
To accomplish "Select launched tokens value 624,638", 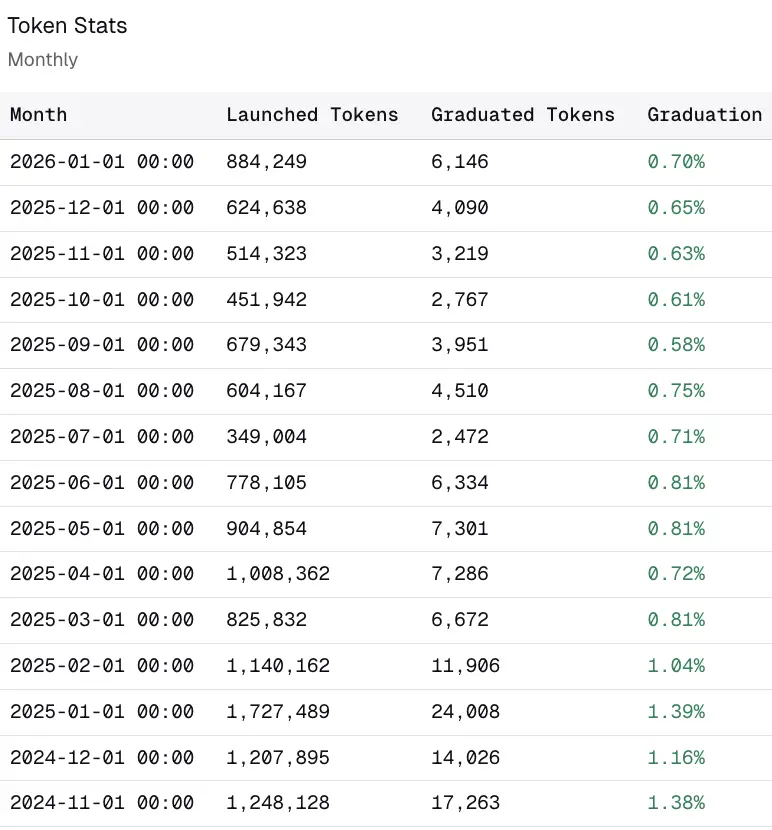I will (266, 208).
